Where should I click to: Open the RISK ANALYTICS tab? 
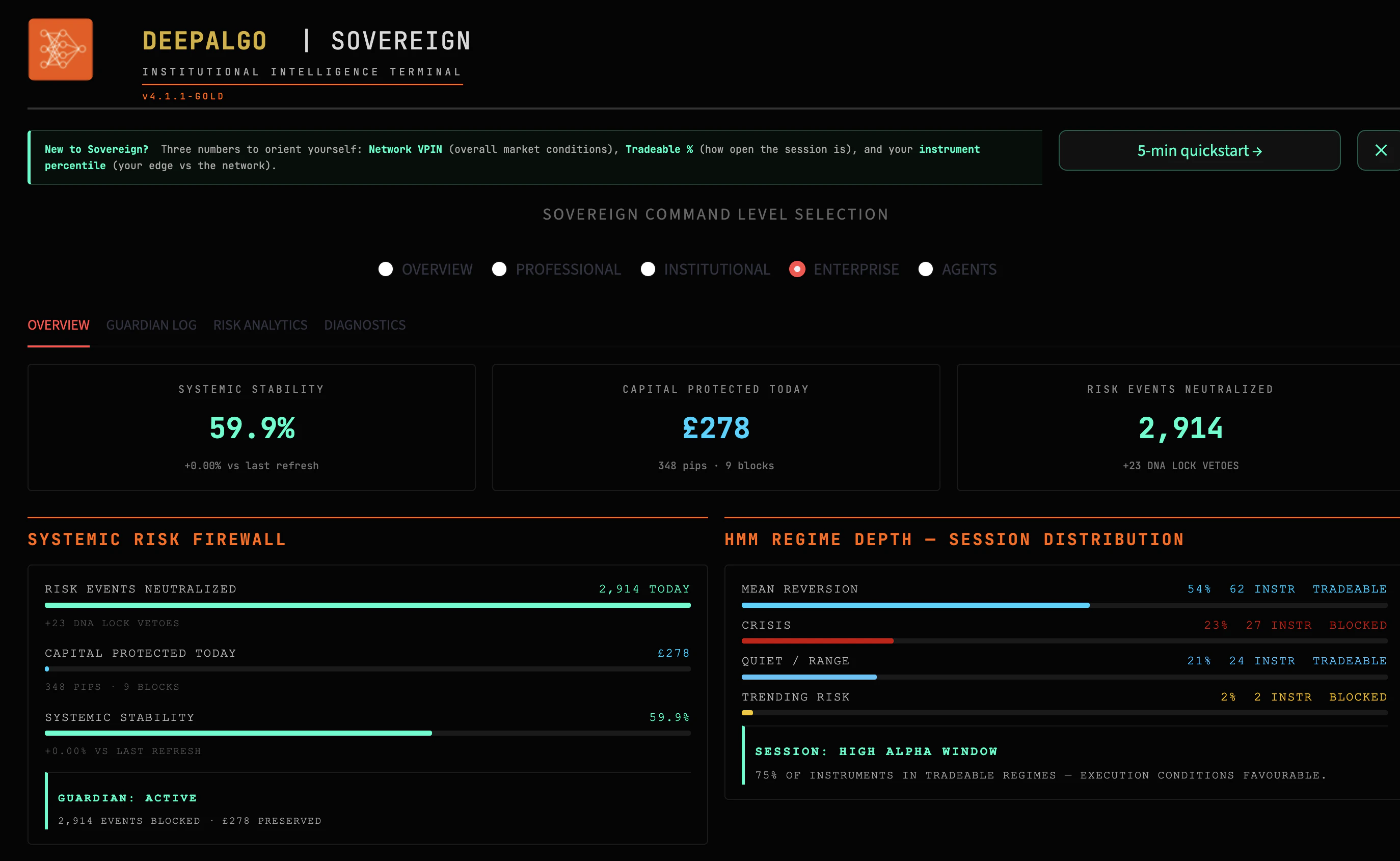pyautogui.click(x=260, y=325)
